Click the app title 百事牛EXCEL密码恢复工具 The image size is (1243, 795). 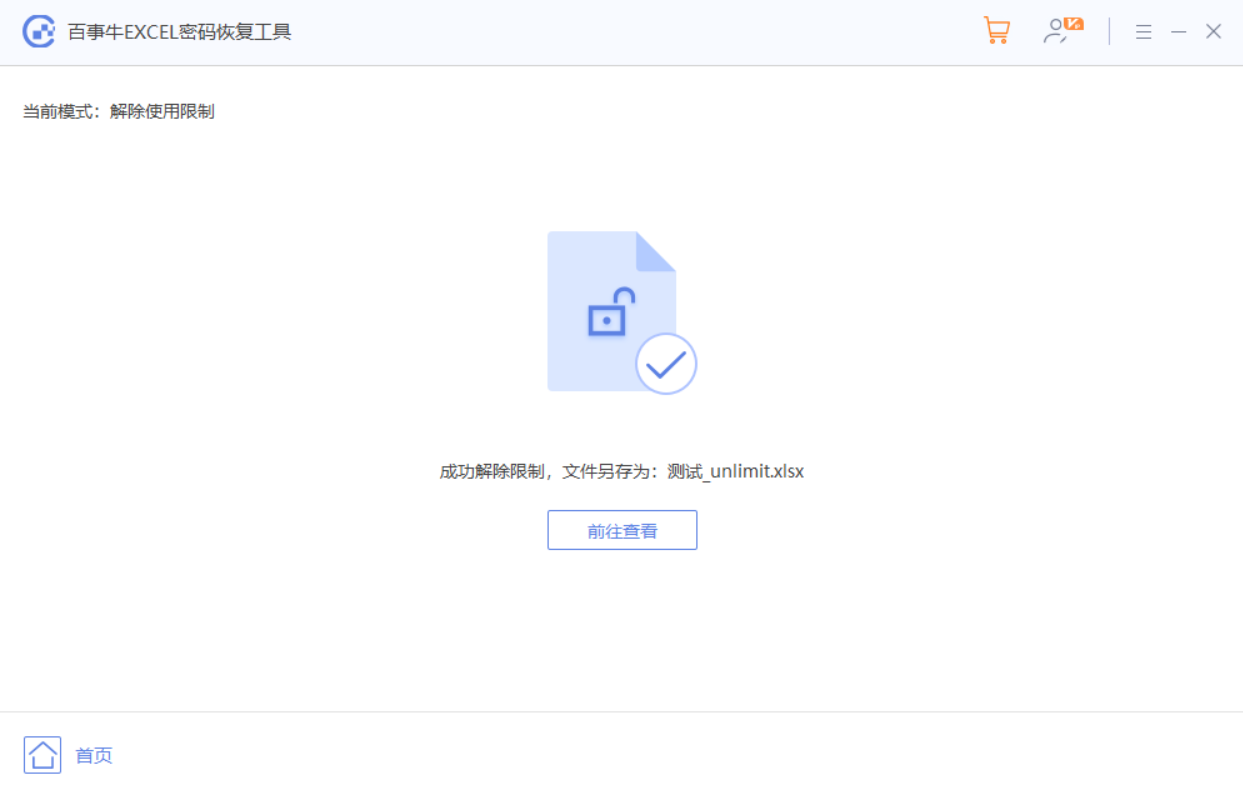(x=179, y=32)
